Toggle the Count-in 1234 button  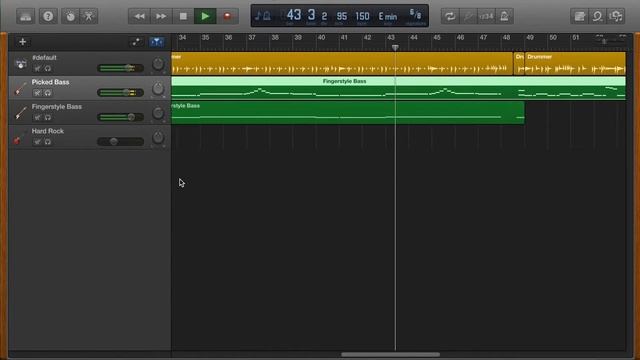click(486, 16)
